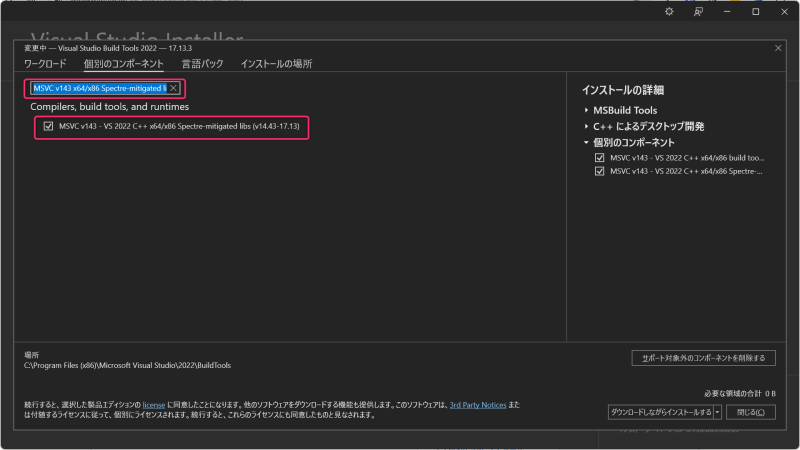Image resolution: width=800 pixels, height=450 pixels.
Task: Toggle x64/x86 Spectre checkbox in install details
Action: pos(599,171)
